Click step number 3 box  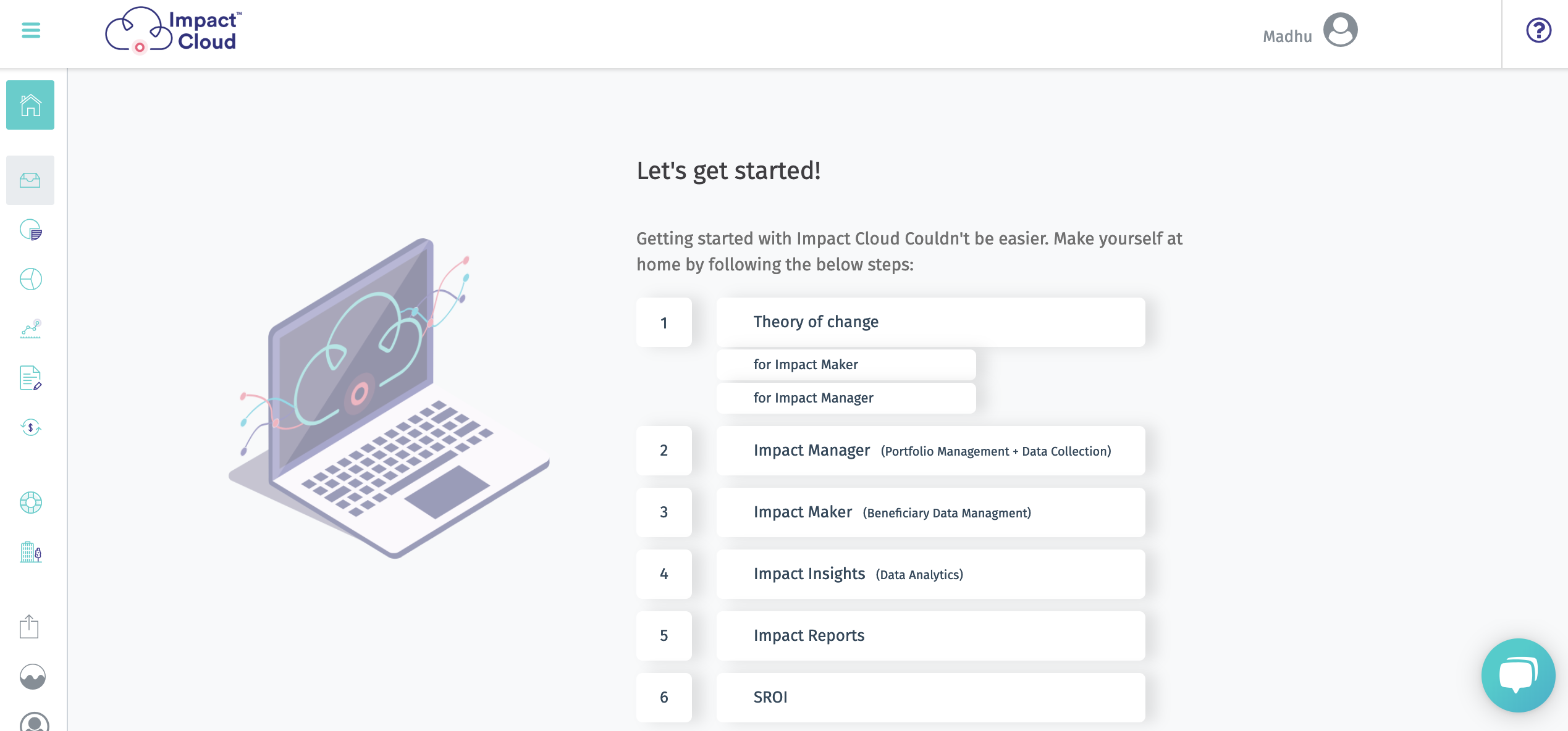coord(664,512)
